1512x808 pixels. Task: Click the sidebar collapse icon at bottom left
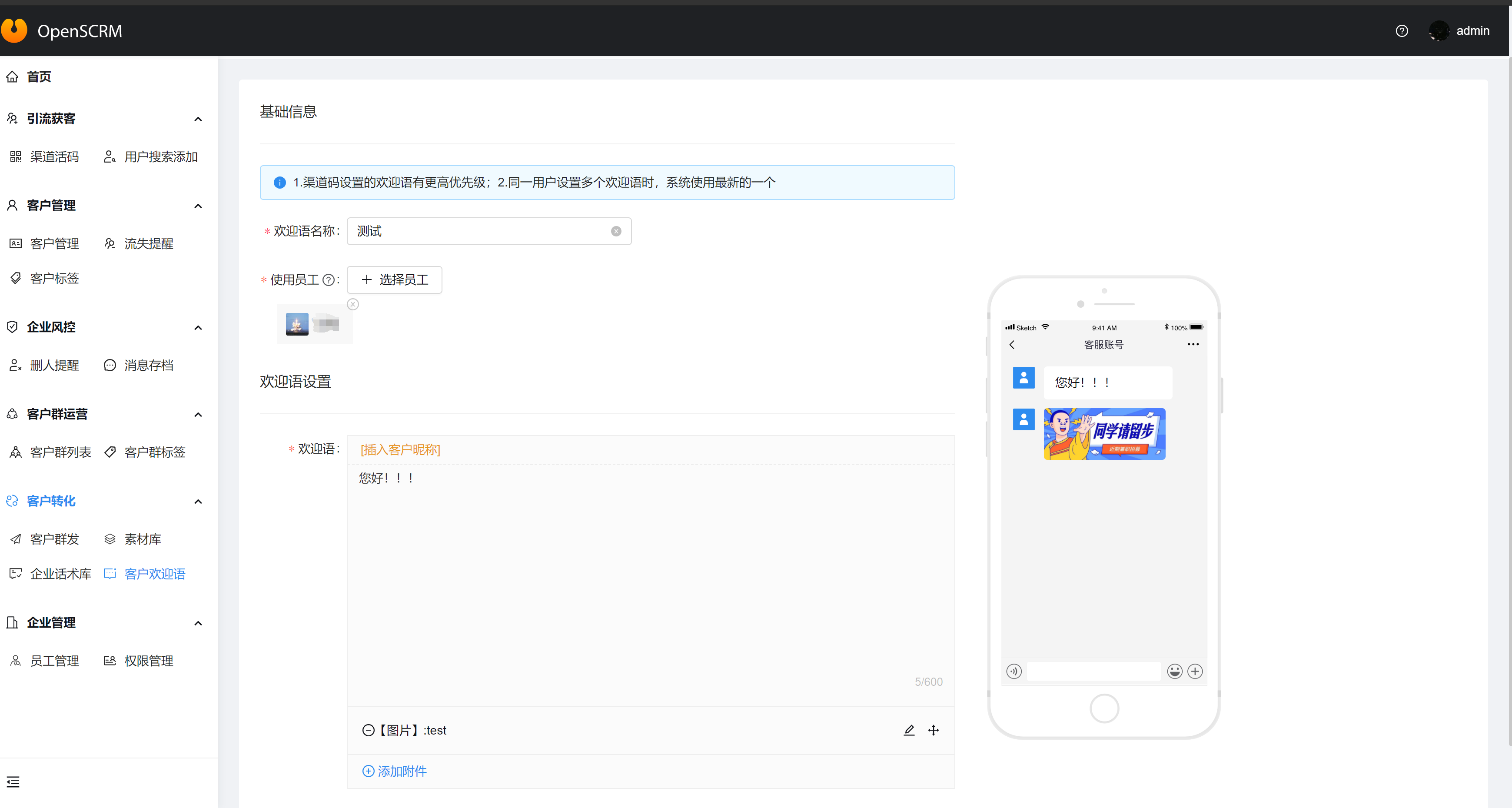(13, 781)
